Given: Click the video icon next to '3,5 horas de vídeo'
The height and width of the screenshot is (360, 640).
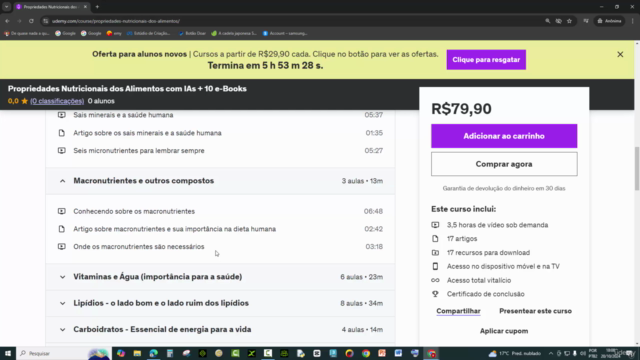Looking at the screenshot, I should coord(435,225).
